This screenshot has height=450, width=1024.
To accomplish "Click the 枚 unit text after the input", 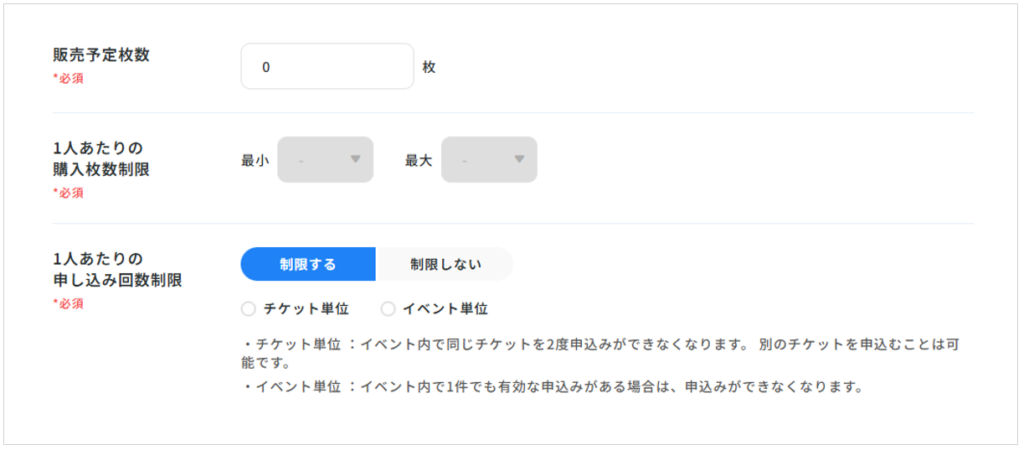I will pyautogui.click(x=429, y=68).
